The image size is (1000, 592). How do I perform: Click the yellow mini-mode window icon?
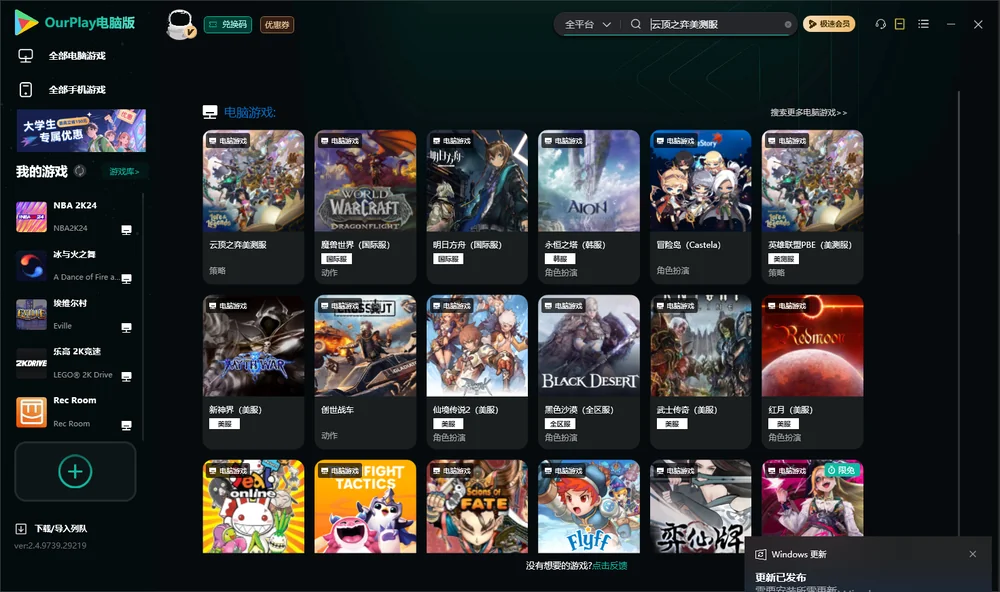(x=899, y=24)
